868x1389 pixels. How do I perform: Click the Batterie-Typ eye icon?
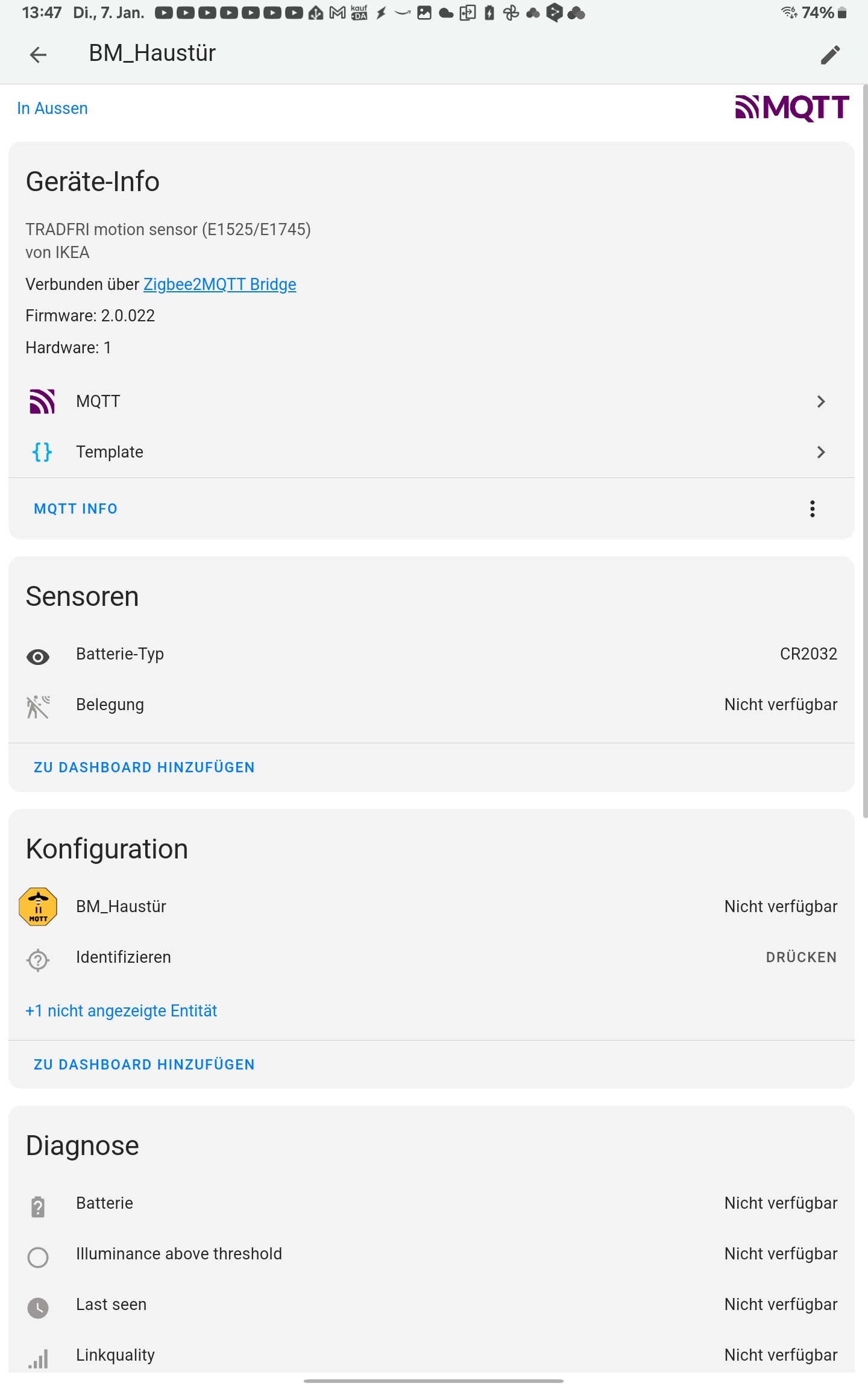click(x=38, y=657)
